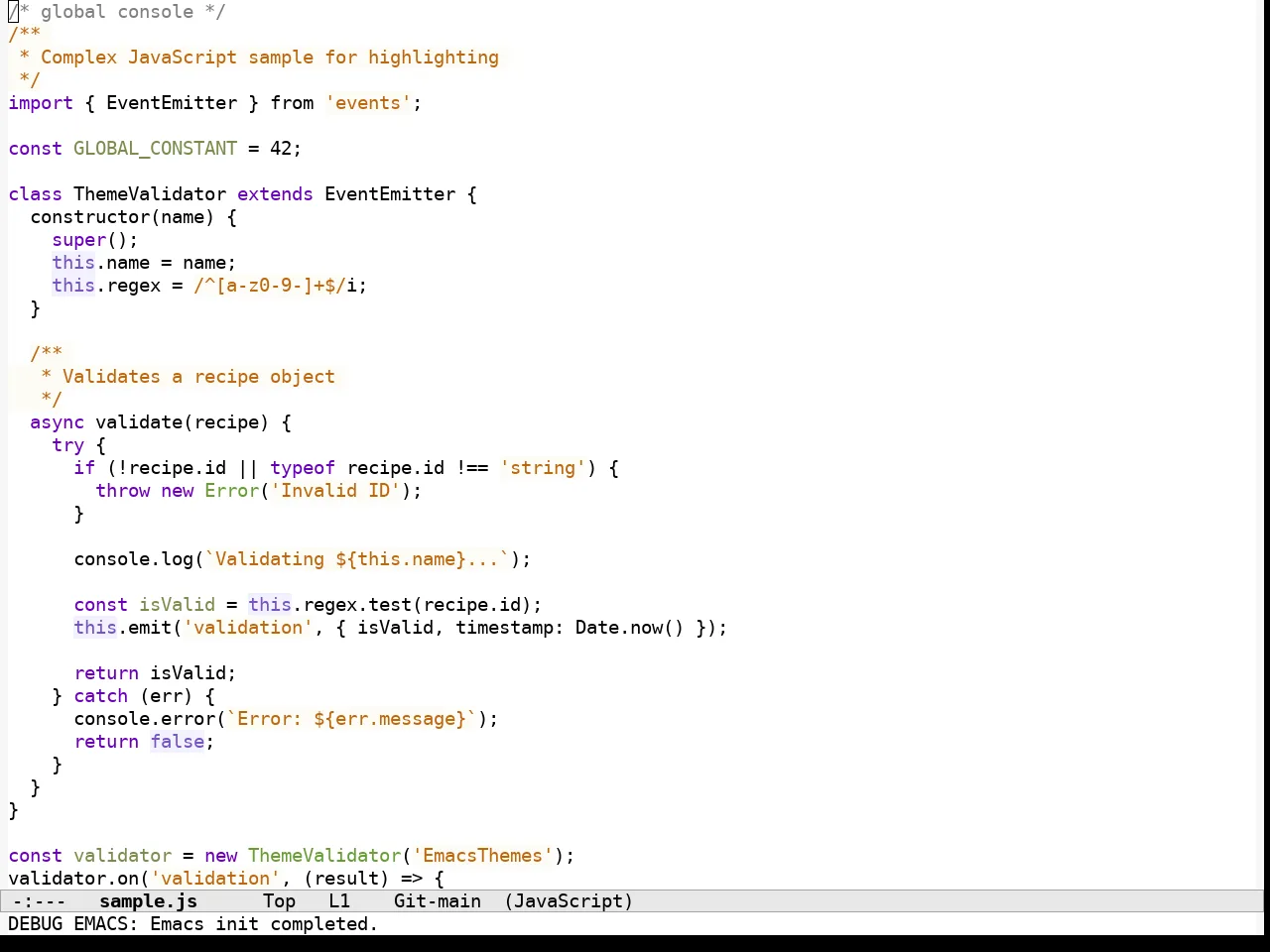Click the sample.js buffer name in mode line
This screenshot has width=1270, height=952.
click(148, 901)
